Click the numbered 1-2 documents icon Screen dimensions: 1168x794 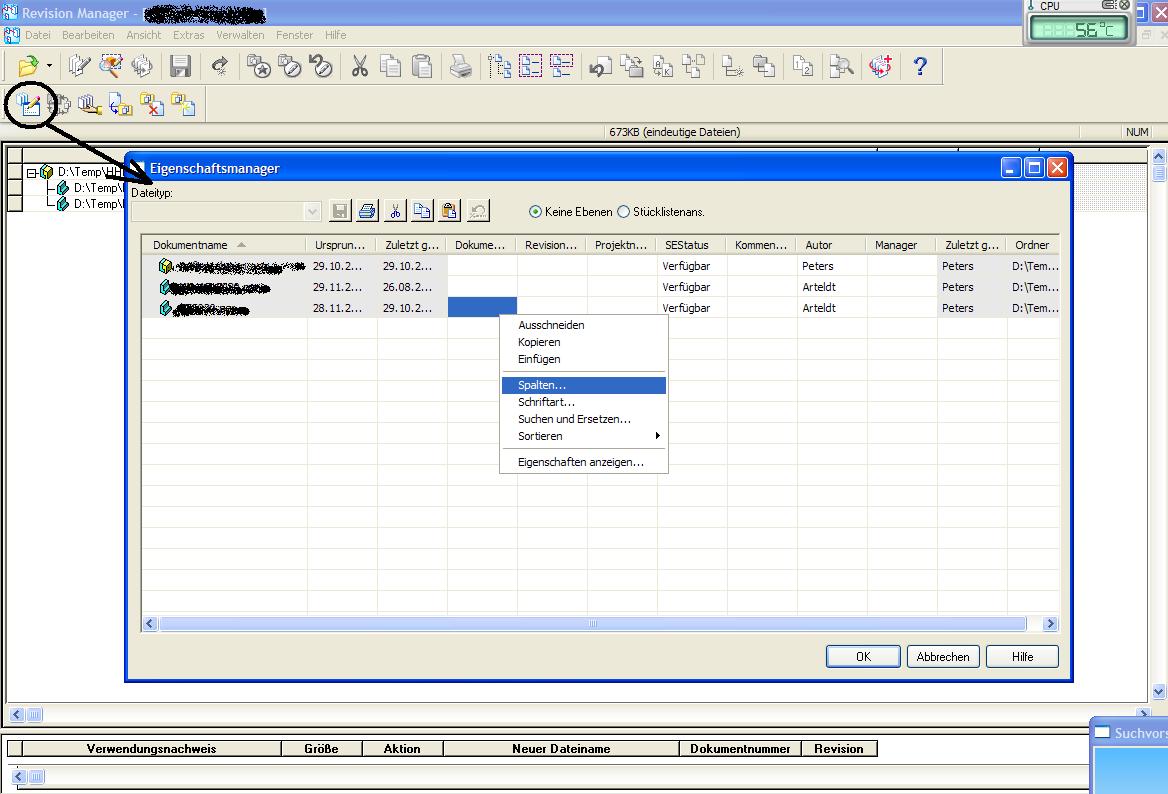[802, 66]
